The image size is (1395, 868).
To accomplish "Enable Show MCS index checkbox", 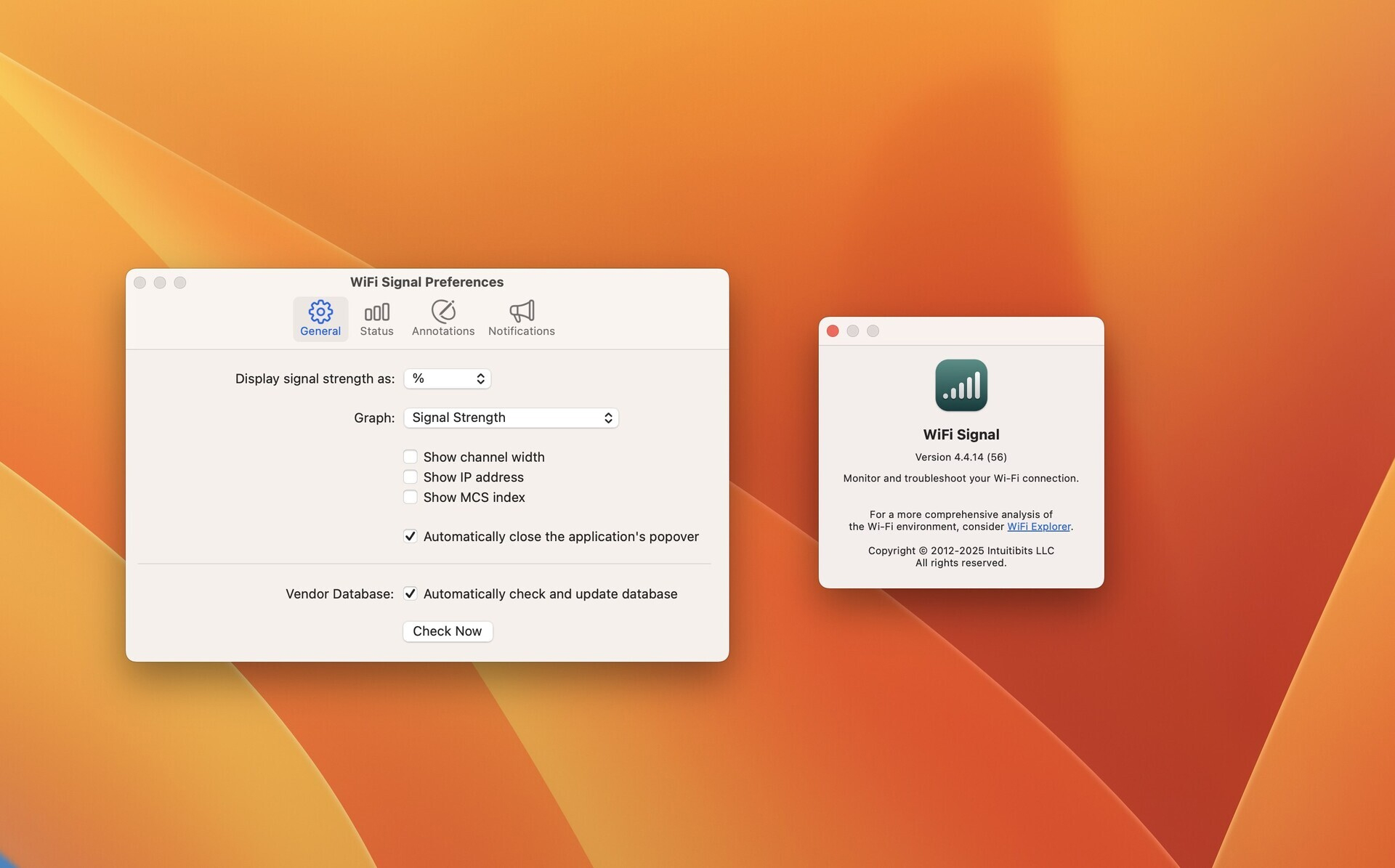I will (x=411, y=498).
